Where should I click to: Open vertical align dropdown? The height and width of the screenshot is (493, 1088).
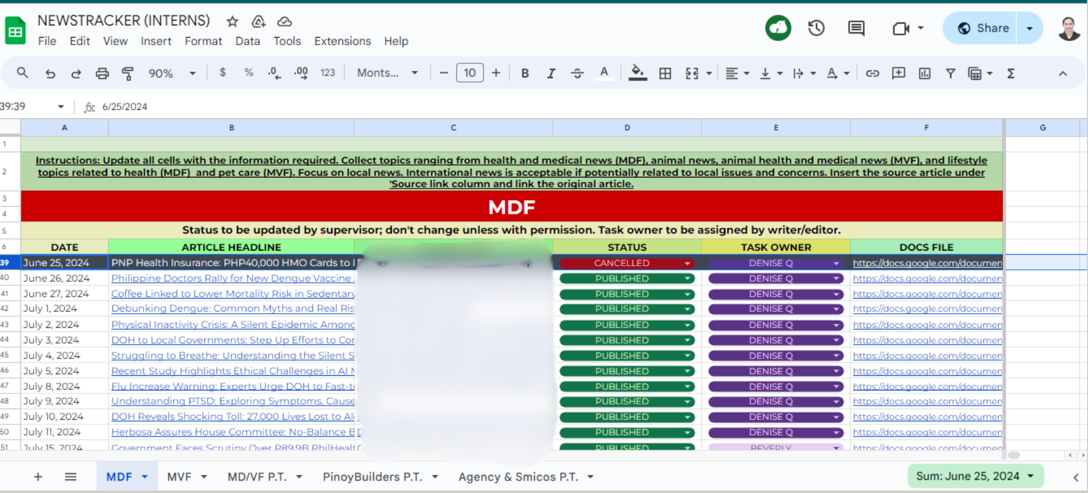pyautogui.click(x=771, y=73)
